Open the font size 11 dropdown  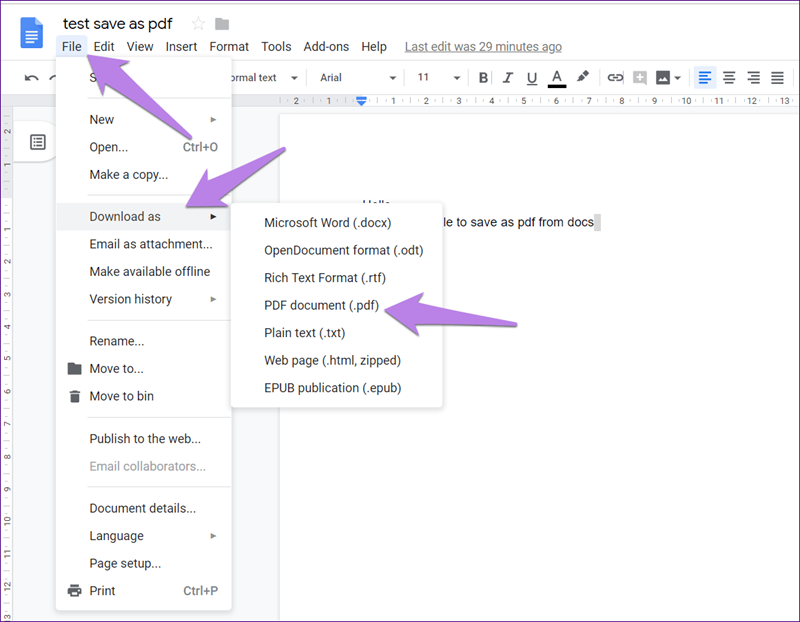[438, 78]
